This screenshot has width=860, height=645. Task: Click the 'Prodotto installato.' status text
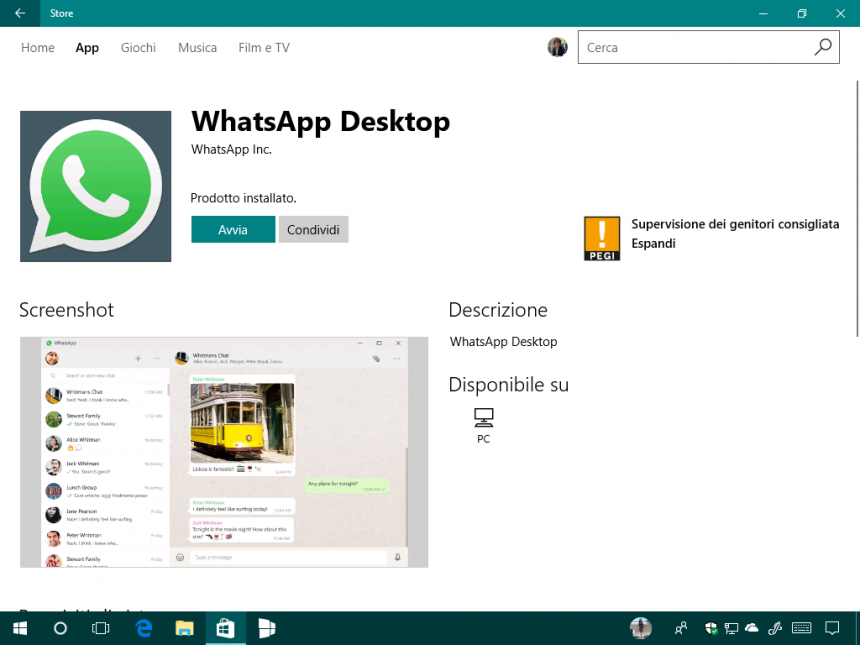coord(243,198)
